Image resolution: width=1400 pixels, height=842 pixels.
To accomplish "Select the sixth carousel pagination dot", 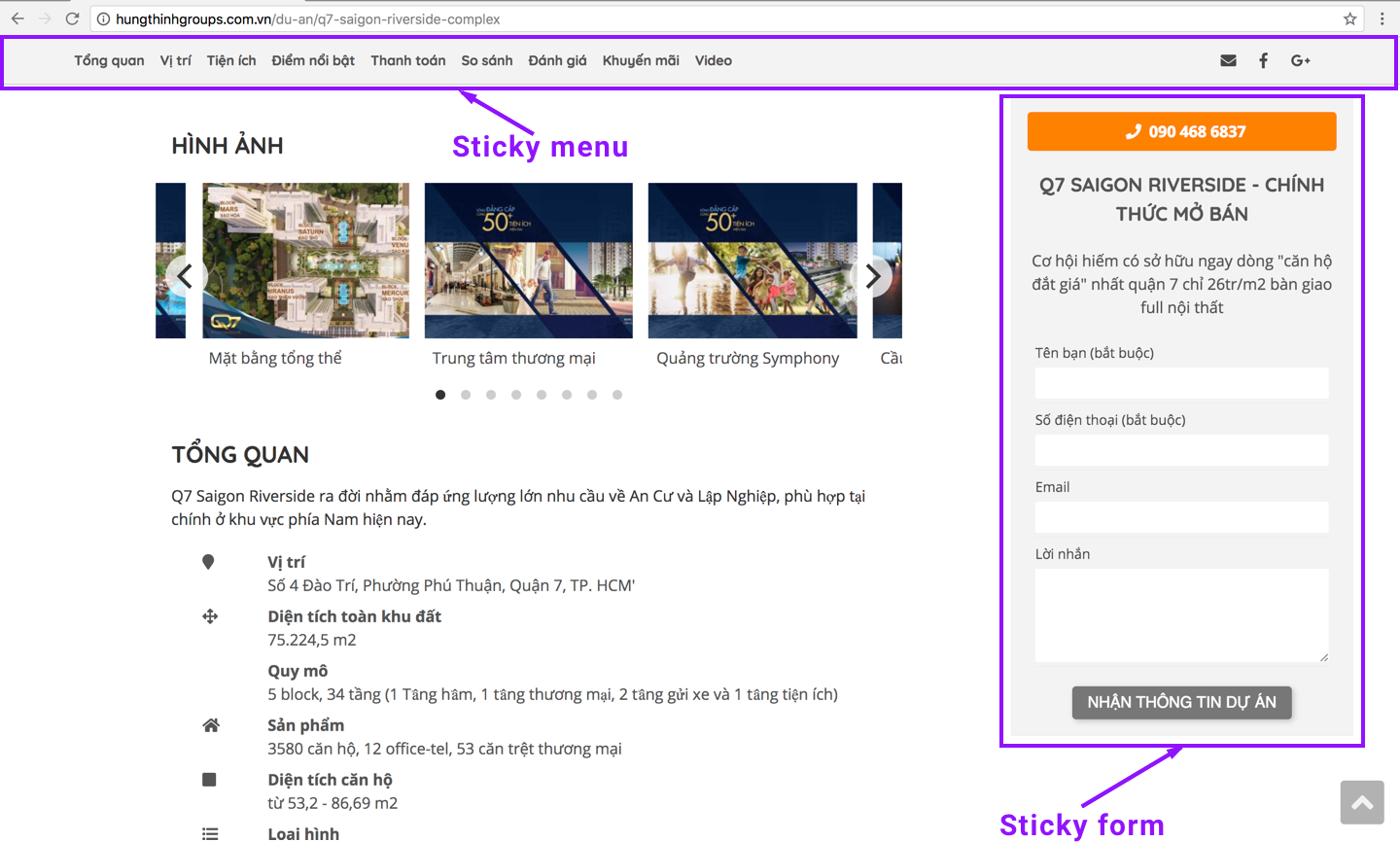I will pyautogui.click(x=567, y=395).
